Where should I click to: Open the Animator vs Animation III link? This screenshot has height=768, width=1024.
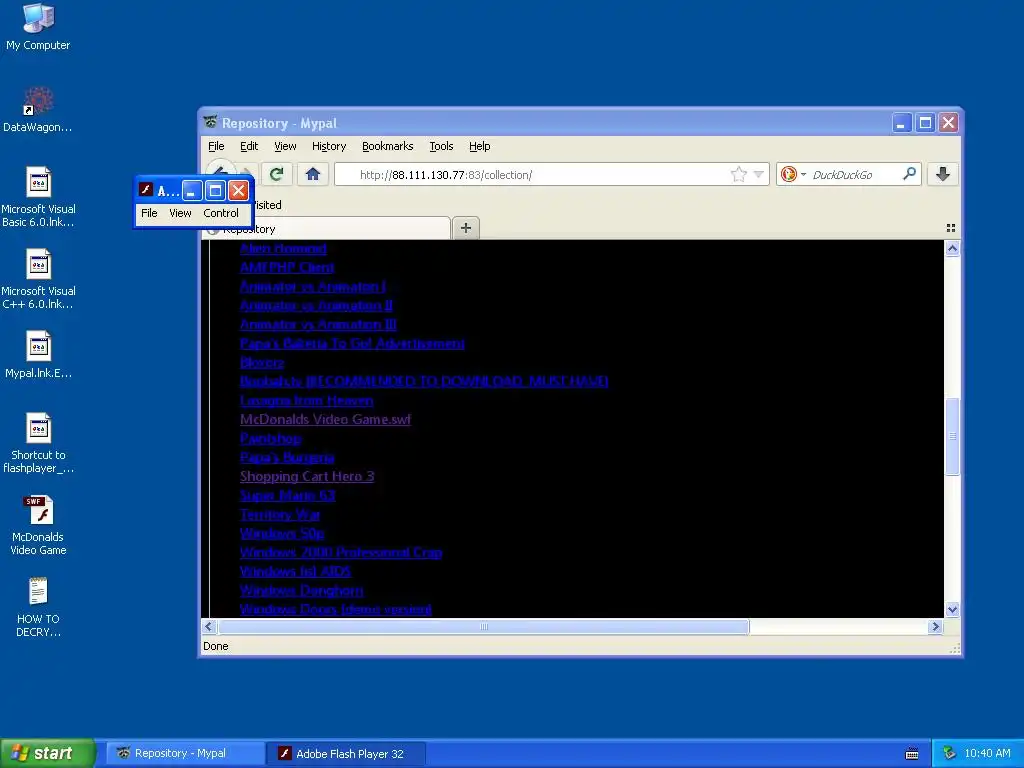318,324
